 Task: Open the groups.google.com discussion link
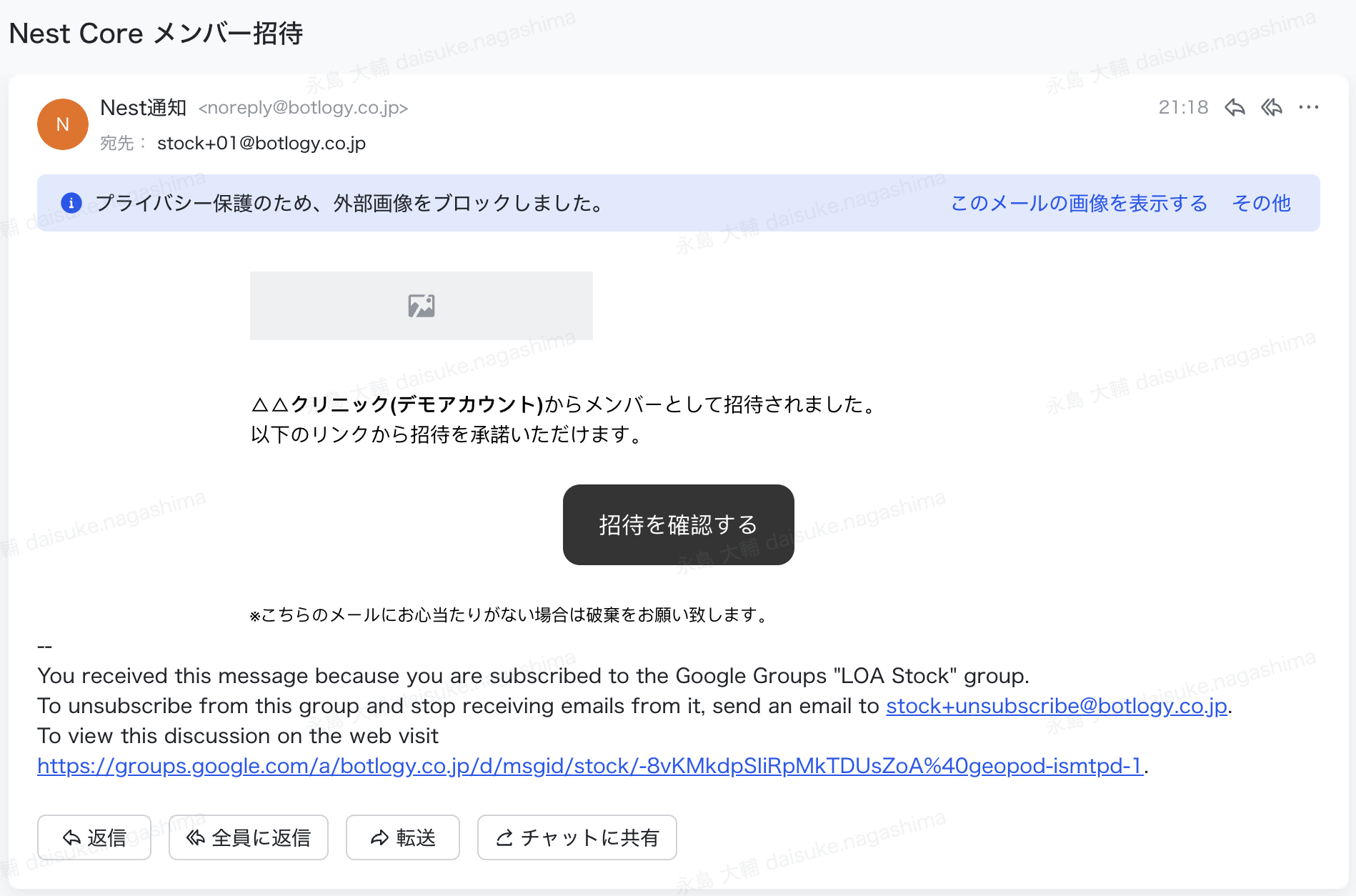point(590,766)
